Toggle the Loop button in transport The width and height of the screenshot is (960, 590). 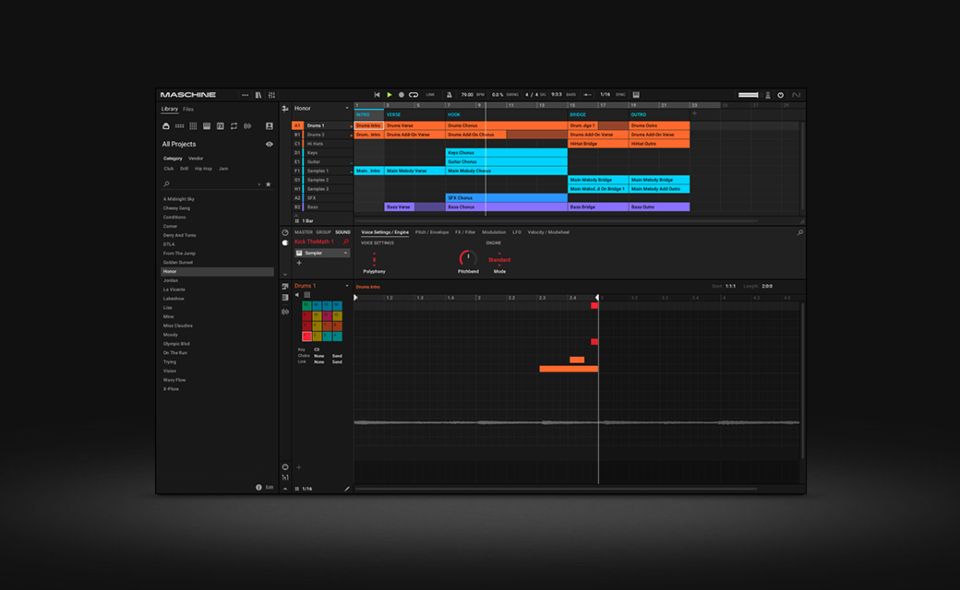pyautogui.click(x=413, y=95)
